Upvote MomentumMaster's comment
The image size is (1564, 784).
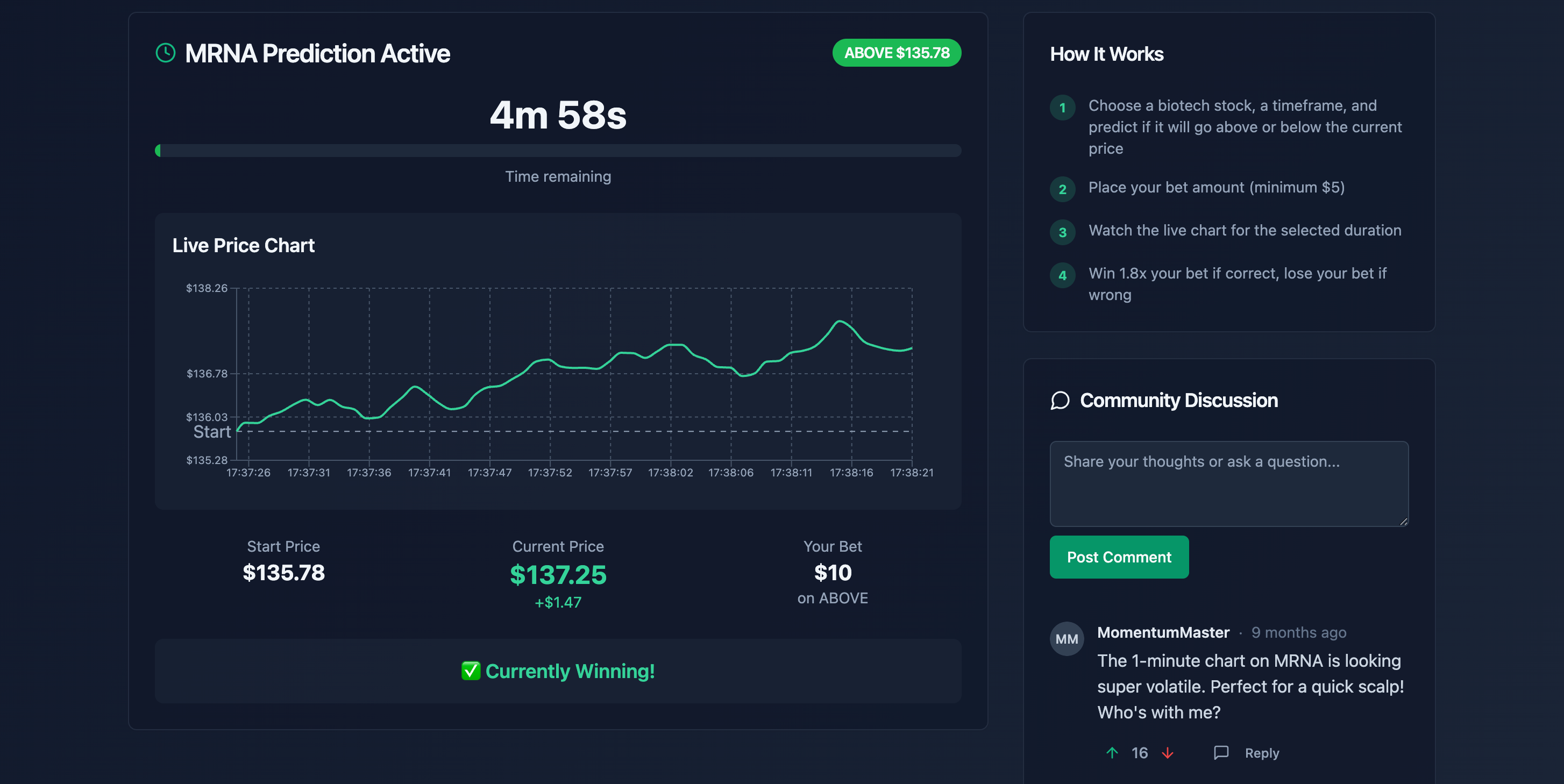(x=1112, y=753)
